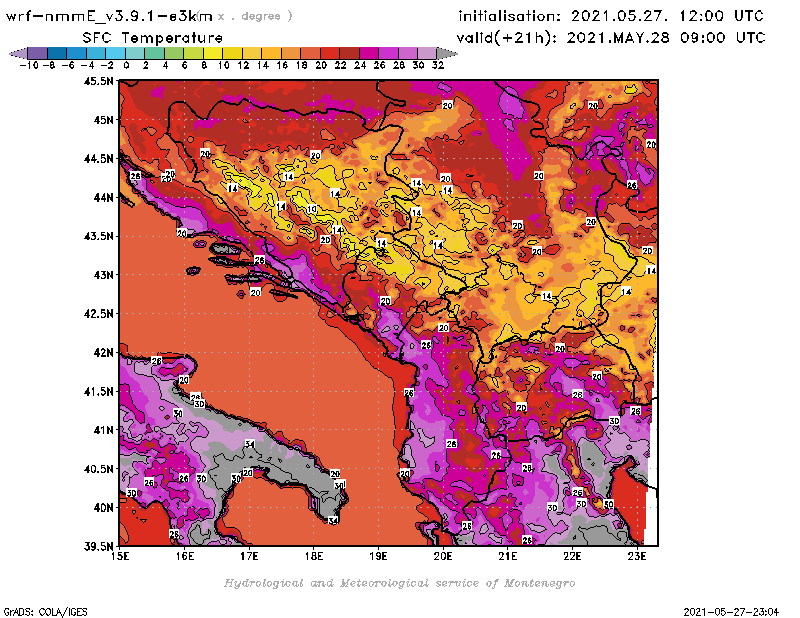Select the dark red segment between 22 and 24
The width and height of the screenshot is (800, 618).
pos(349,53)
